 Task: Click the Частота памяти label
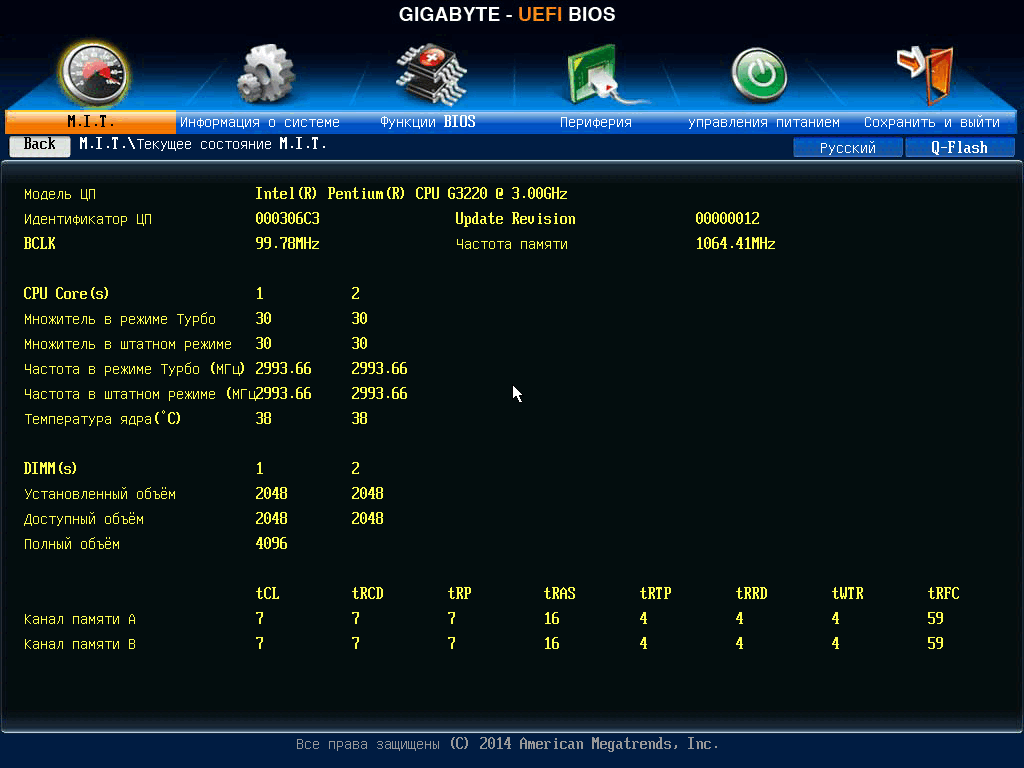pos(511,244)
